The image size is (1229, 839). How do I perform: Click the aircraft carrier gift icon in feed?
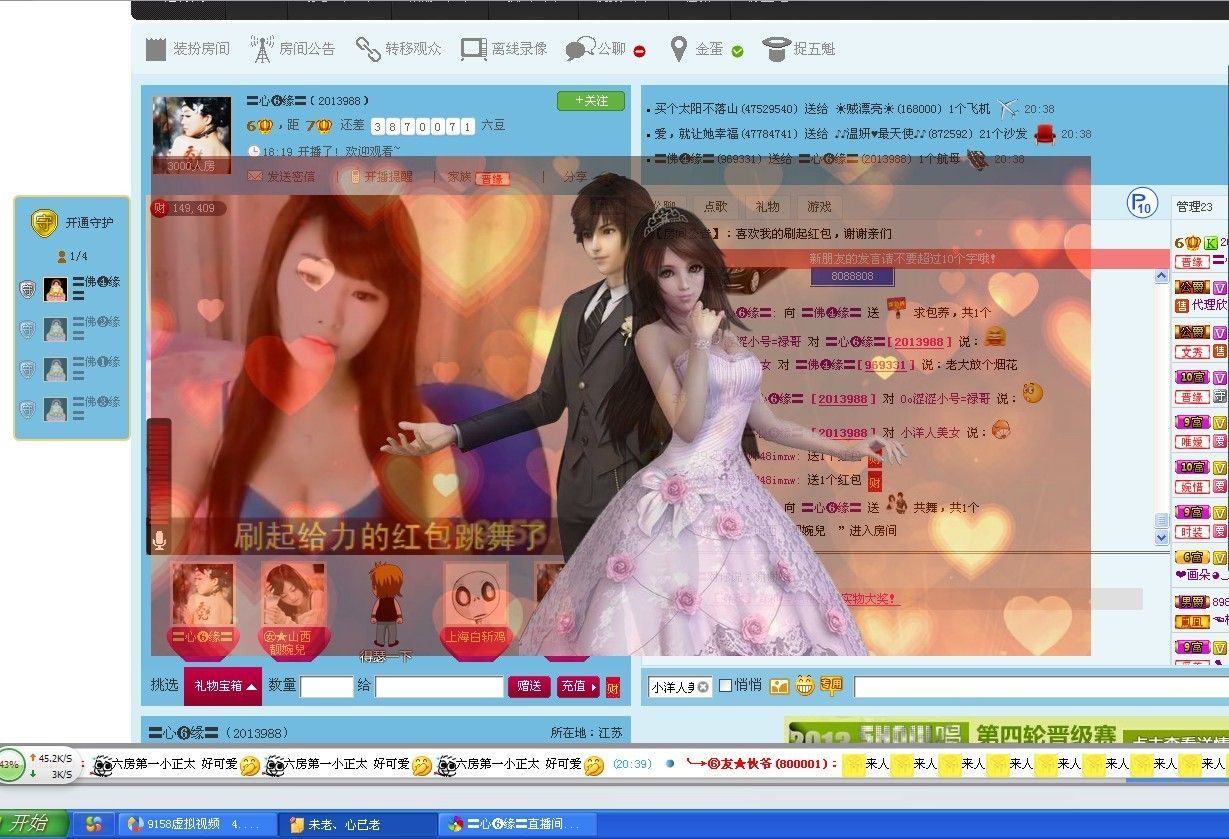point(977,159)
